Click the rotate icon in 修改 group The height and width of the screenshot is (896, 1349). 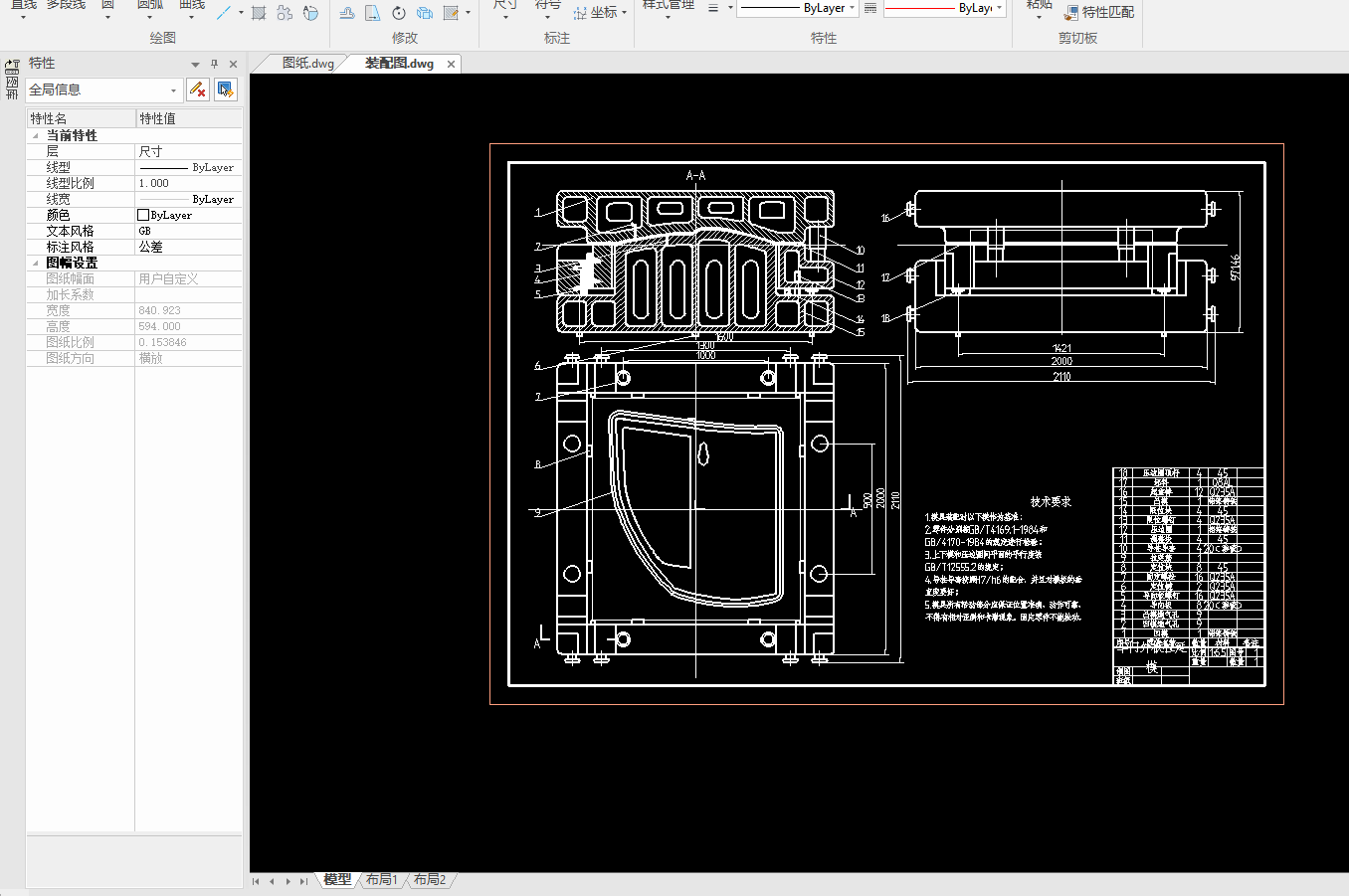pyautogui.click(x=398, y=13)
